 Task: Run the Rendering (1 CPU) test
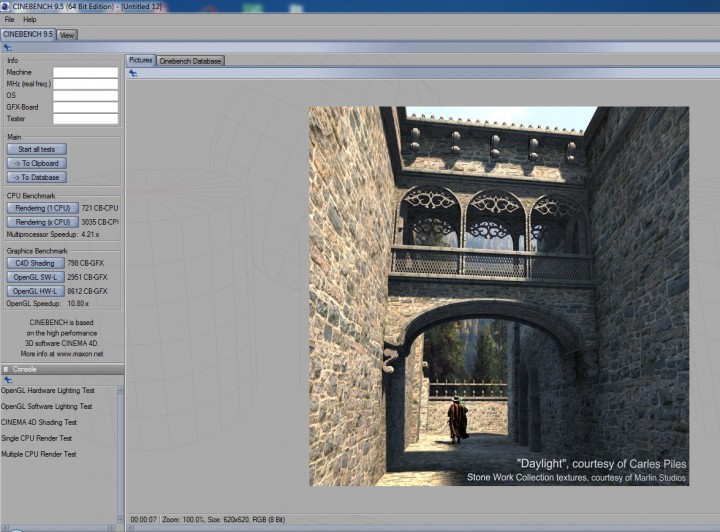coord(43,208)
